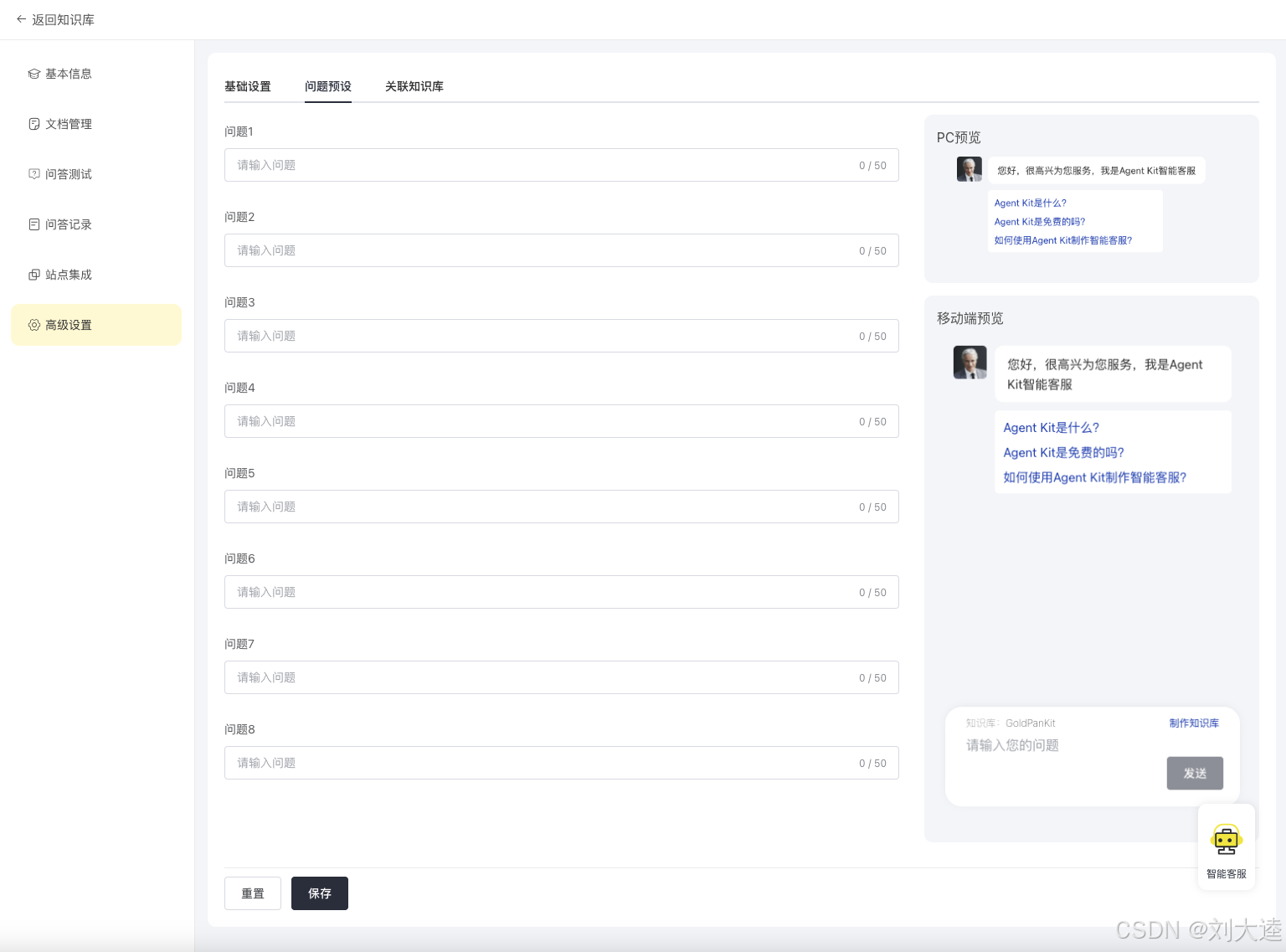
Task: Click the mobile preview greeting message bubble
Action: pos(1113,374)
